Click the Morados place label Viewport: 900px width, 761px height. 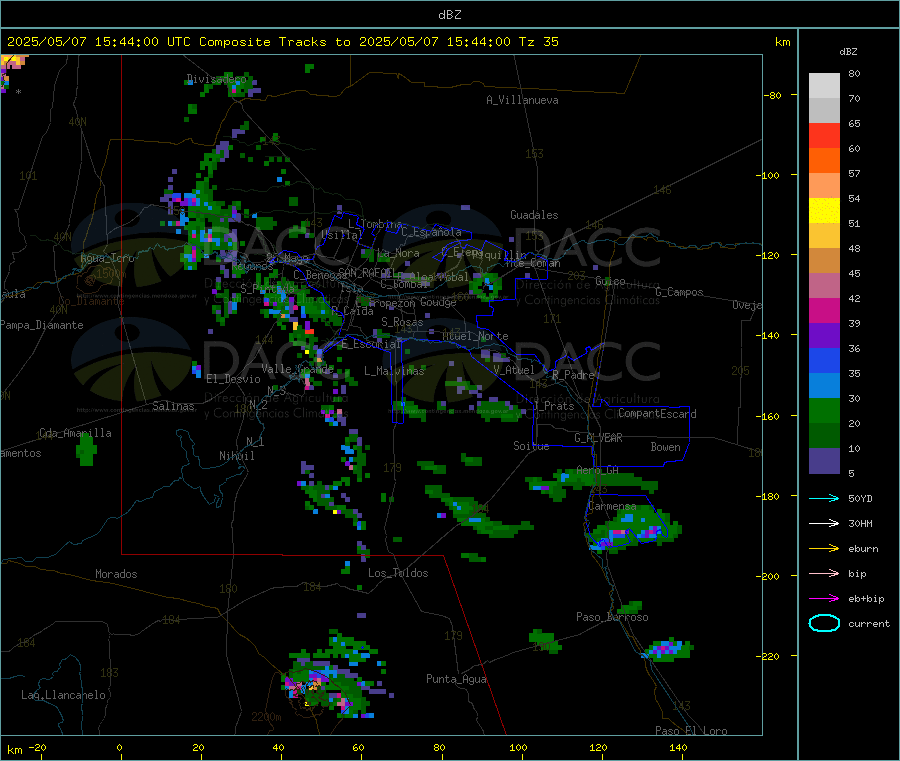[116, 574]
